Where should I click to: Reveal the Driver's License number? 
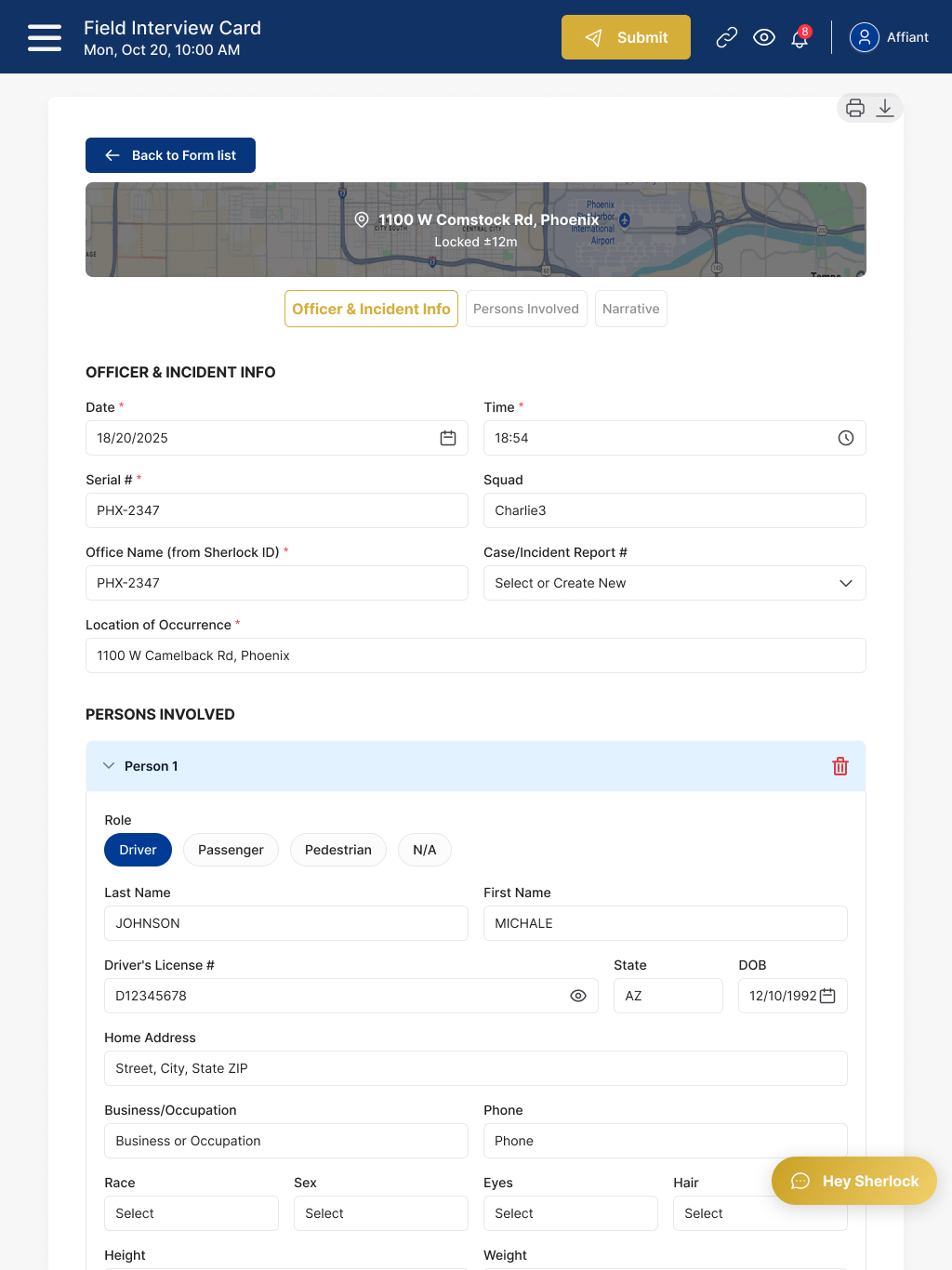[578, 995]
